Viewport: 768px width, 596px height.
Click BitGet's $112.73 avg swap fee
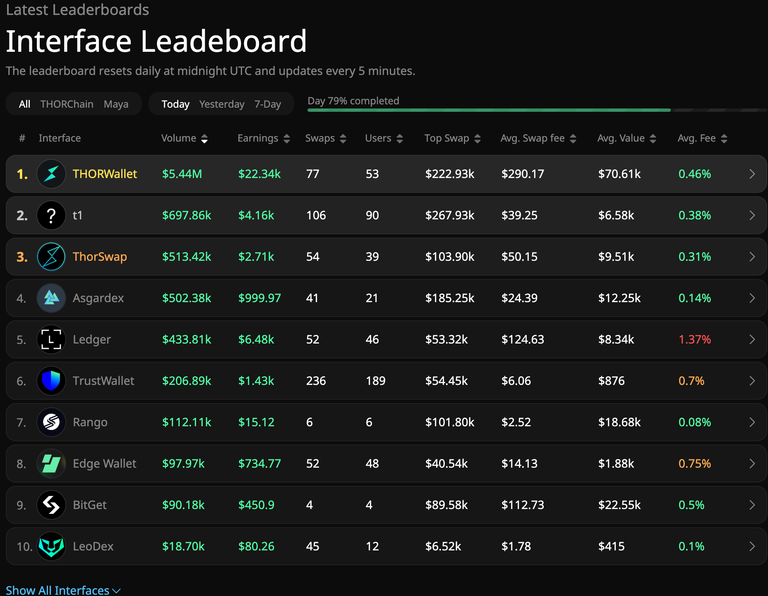pos(522,505)
